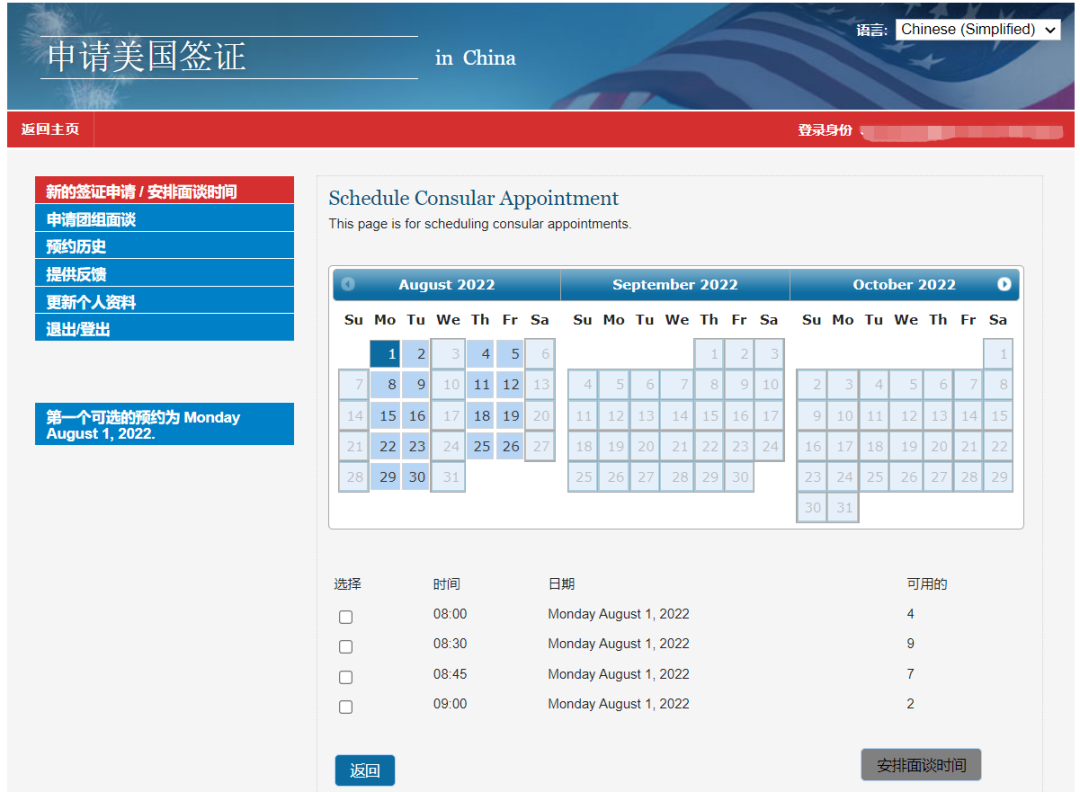Click the September 2022 month header

[x=675, y=284]
